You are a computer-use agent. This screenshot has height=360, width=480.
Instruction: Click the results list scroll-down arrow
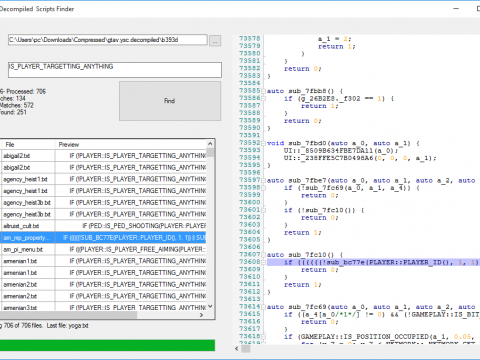pos(210,307)
